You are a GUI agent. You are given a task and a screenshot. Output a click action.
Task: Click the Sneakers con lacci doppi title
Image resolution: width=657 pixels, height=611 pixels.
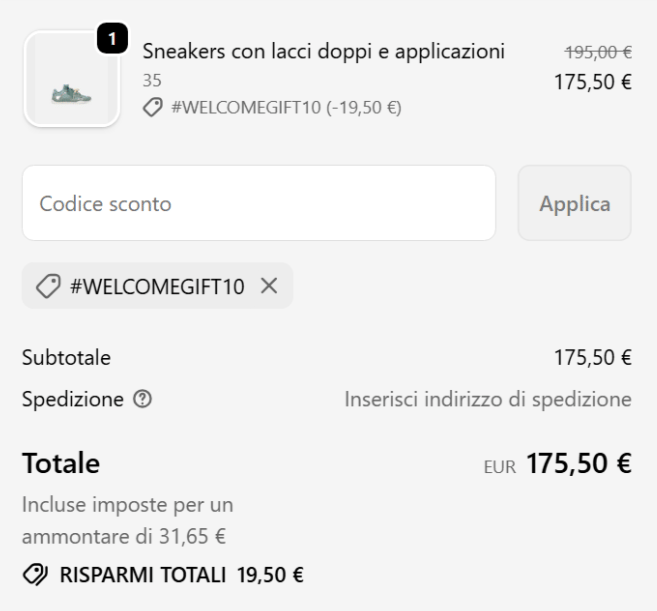click(x=324, y=51)
